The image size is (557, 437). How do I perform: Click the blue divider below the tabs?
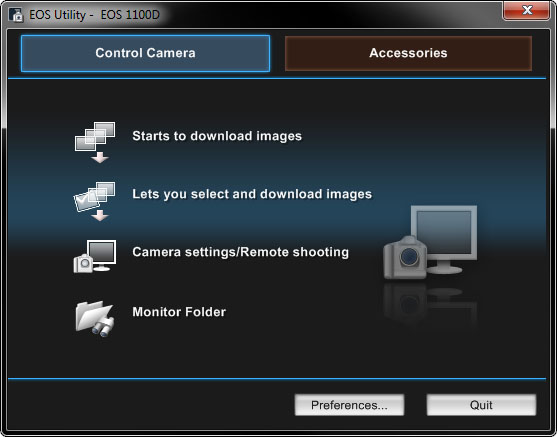[x=277, y=78]
